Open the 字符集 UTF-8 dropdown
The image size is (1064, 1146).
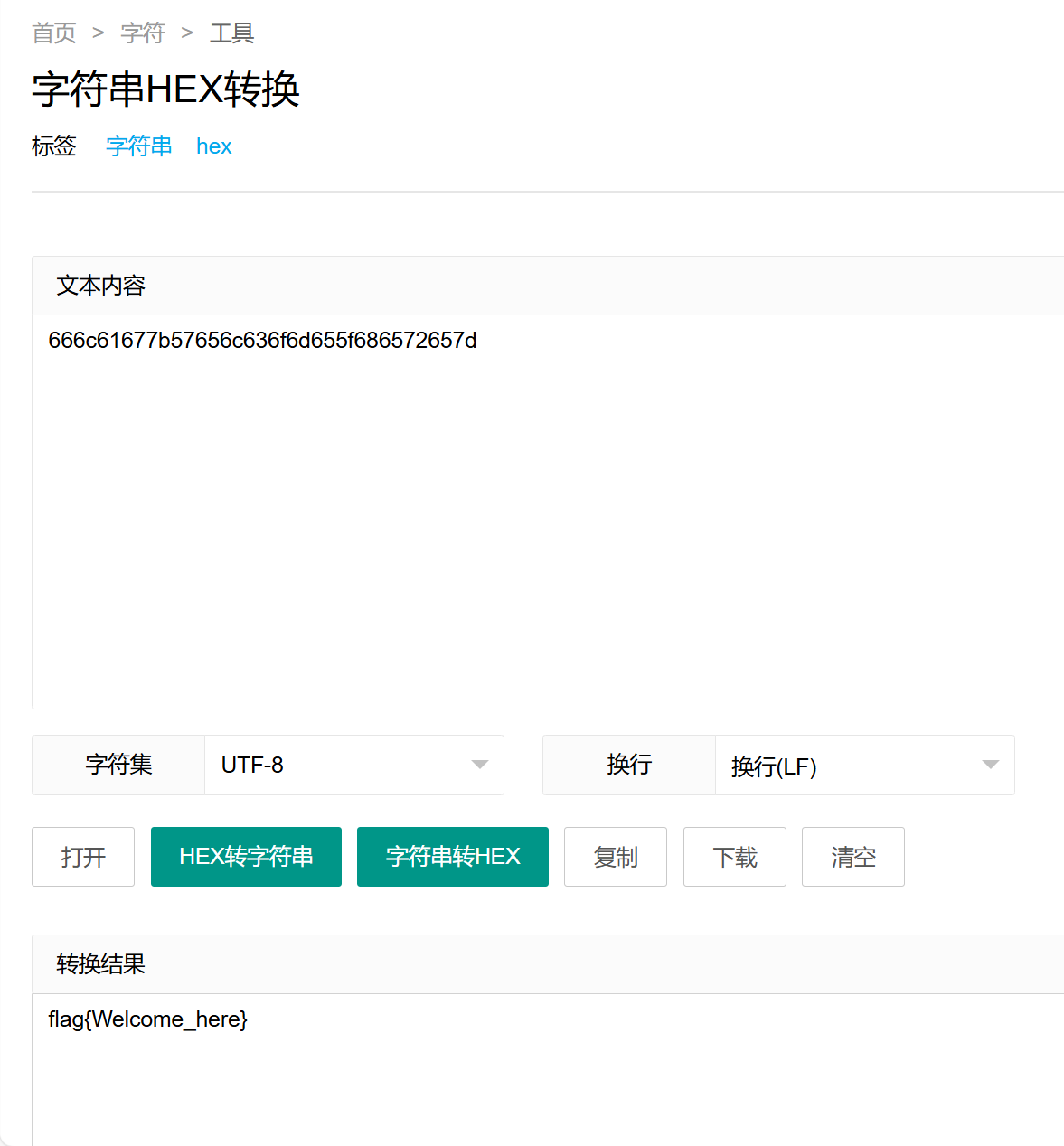[354, 765]
